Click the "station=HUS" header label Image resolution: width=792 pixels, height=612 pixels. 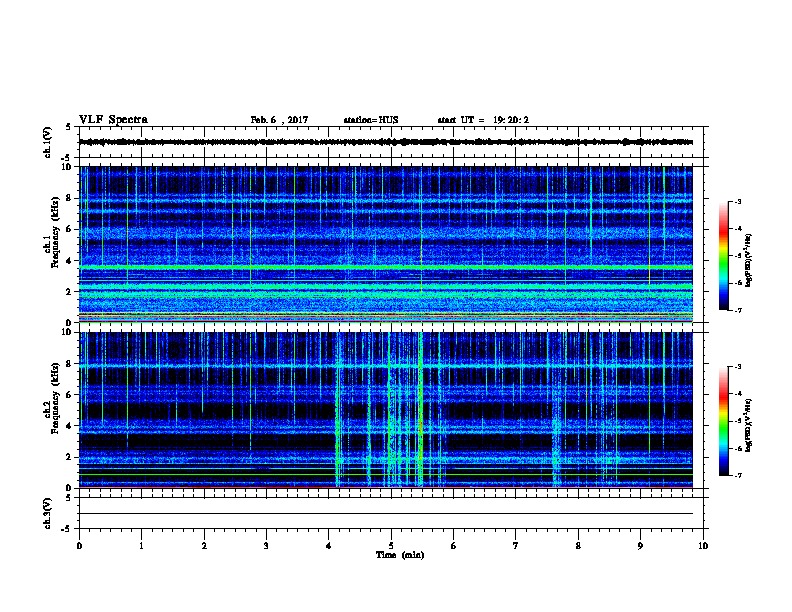click(371, 120)
